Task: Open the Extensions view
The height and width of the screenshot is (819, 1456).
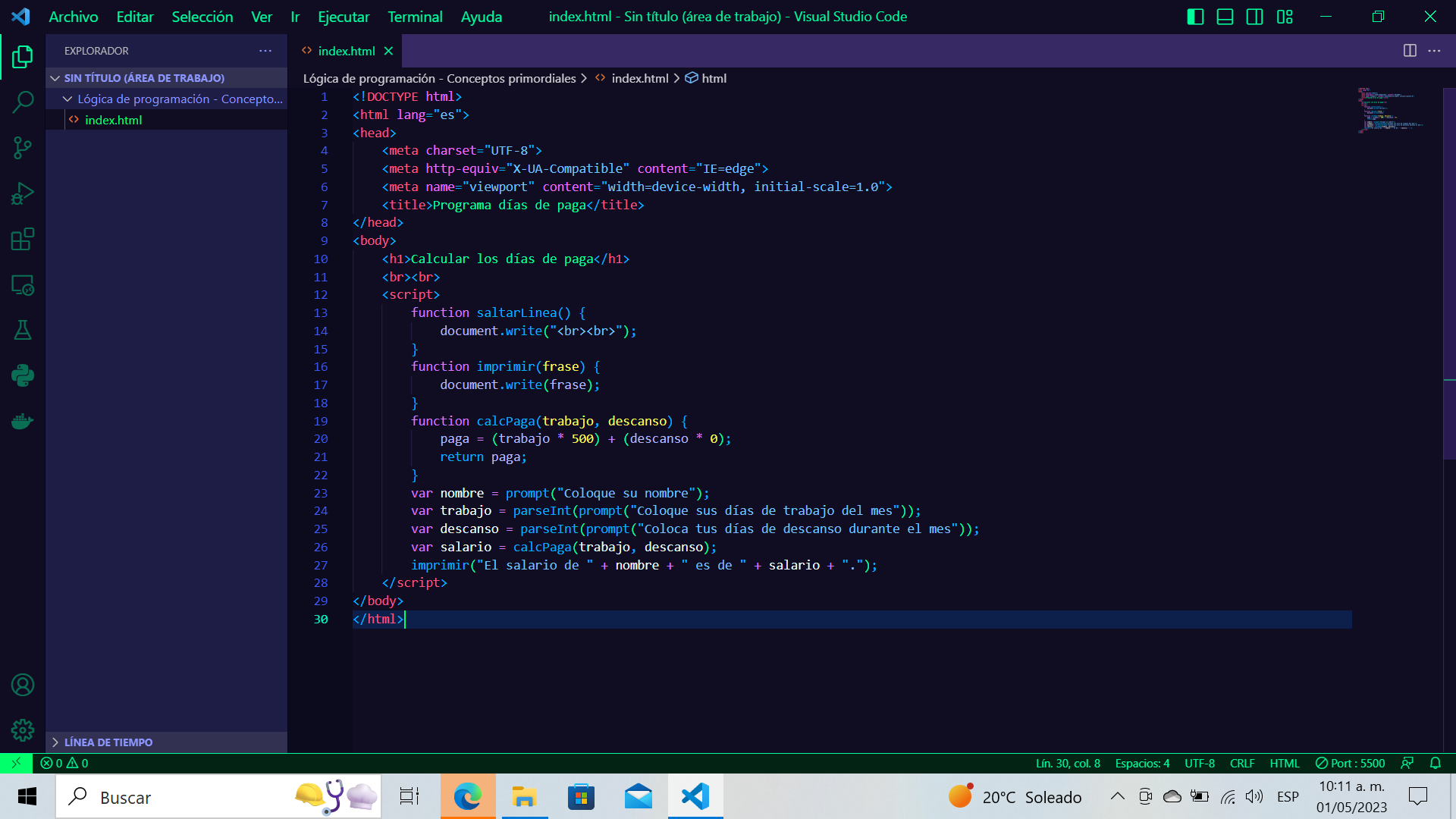Action: tap(23, 239)
